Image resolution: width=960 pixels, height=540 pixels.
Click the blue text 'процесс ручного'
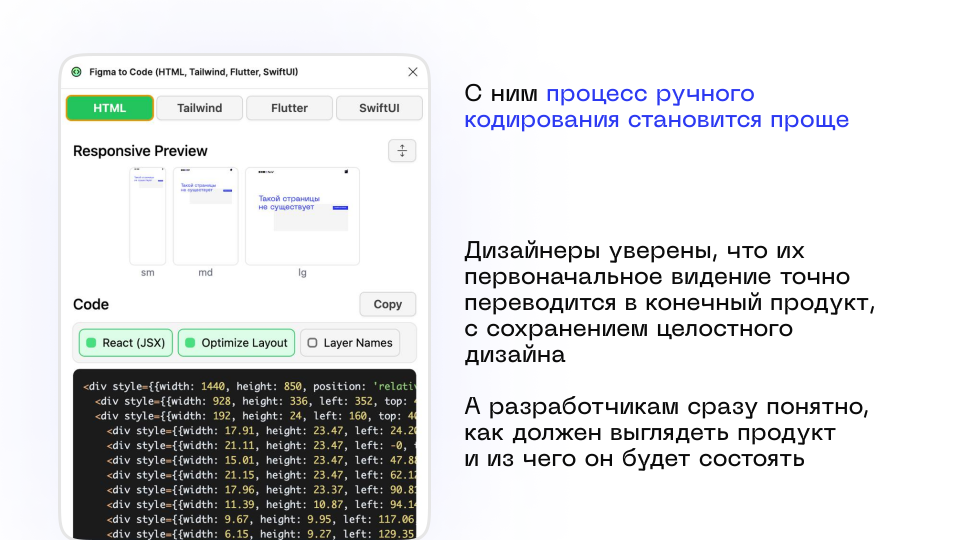coord(650,94)
